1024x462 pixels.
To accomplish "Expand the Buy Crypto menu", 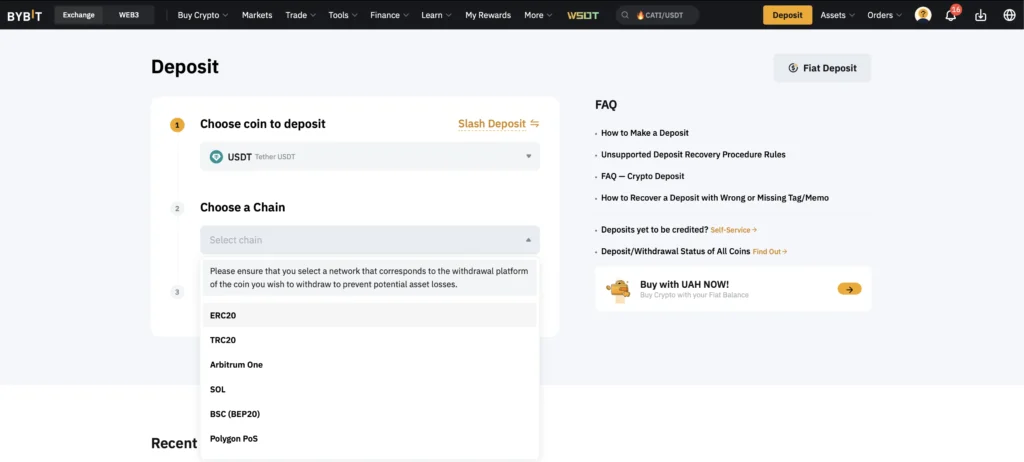I will (x=203, y=15).
